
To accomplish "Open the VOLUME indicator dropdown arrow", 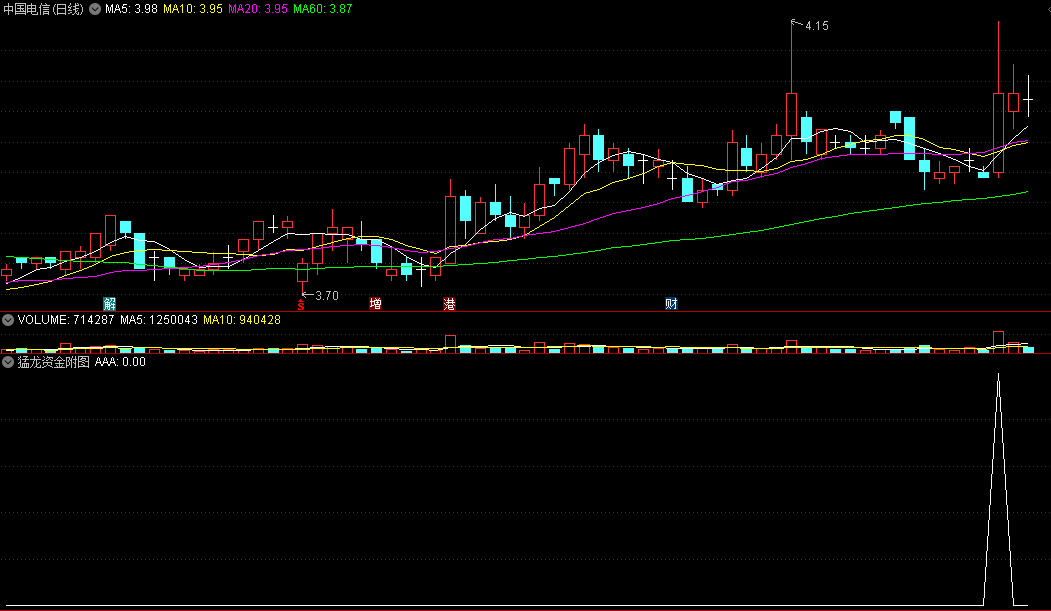I will pyautogui.click(x=8, y=320).
